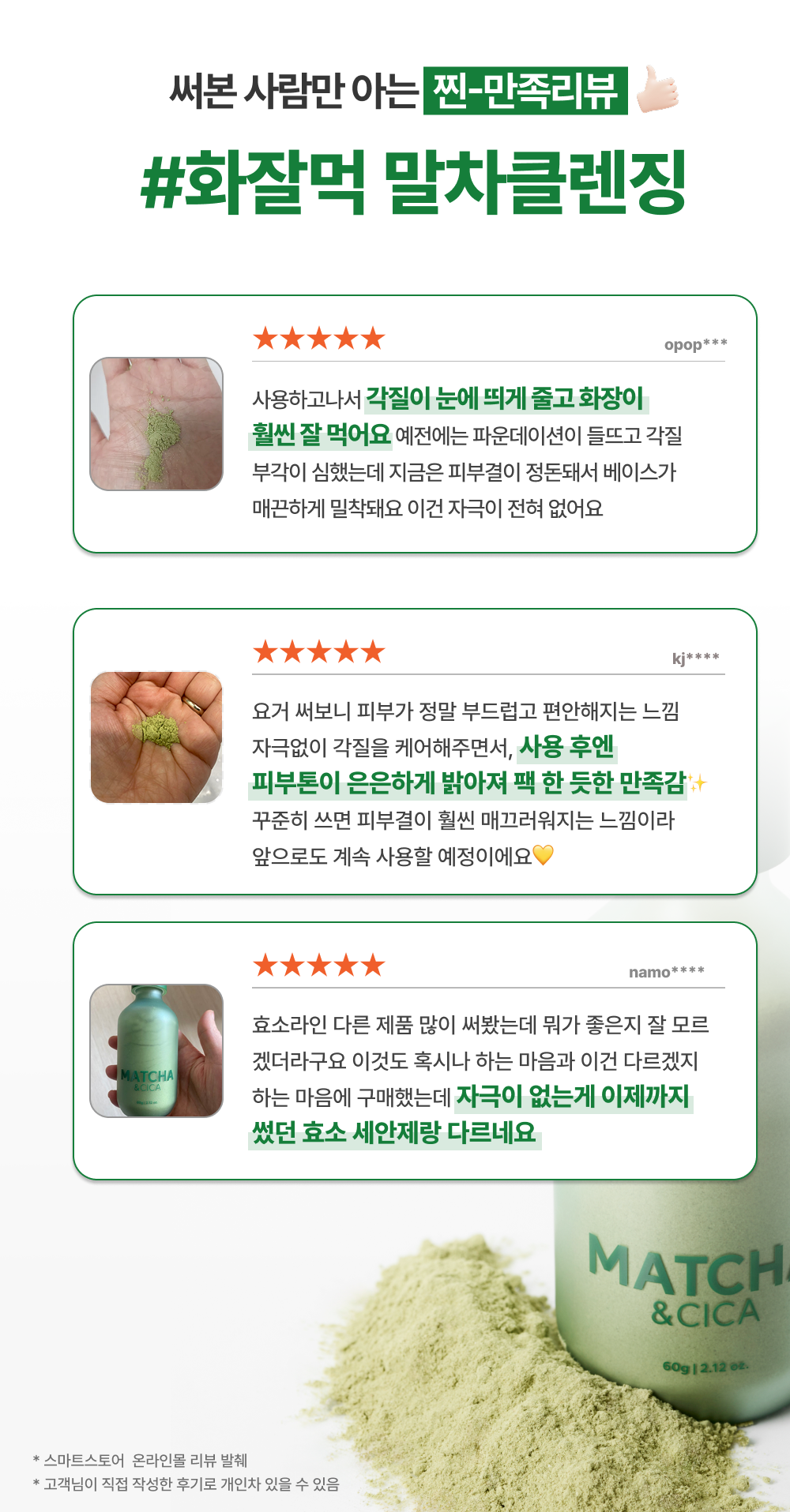Screen dimensions: 790x1512
Task: Click the 스마트스토어 온라인몰 리뷰 발췌 footnote
Action: click(141, 1460)
